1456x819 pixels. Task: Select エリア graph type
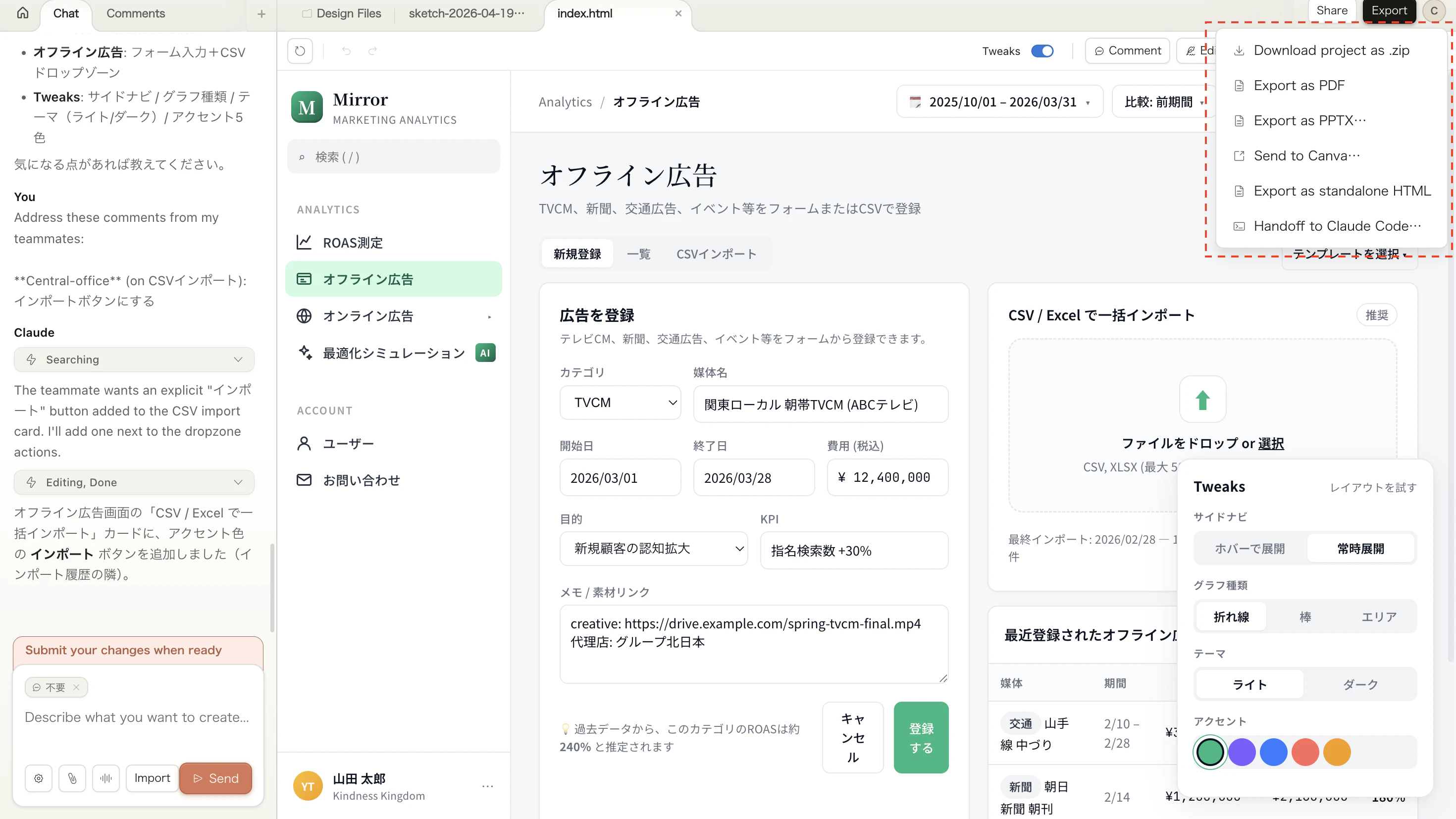pyautogui.click(x=1379, y=616)
